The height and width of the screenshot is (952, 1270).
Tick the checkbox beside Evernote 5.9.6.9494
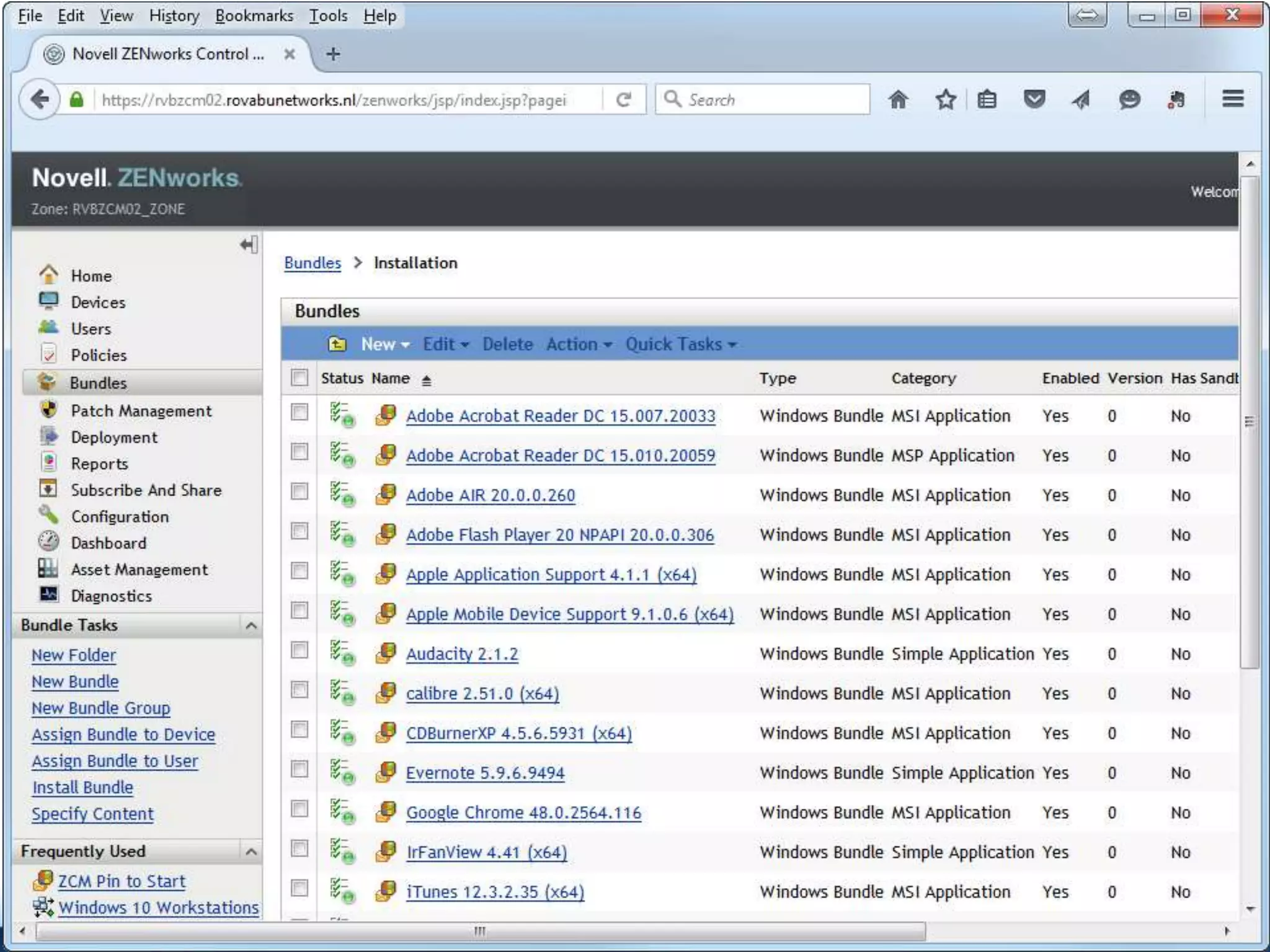pyautogui.click(x=300, y=769)
